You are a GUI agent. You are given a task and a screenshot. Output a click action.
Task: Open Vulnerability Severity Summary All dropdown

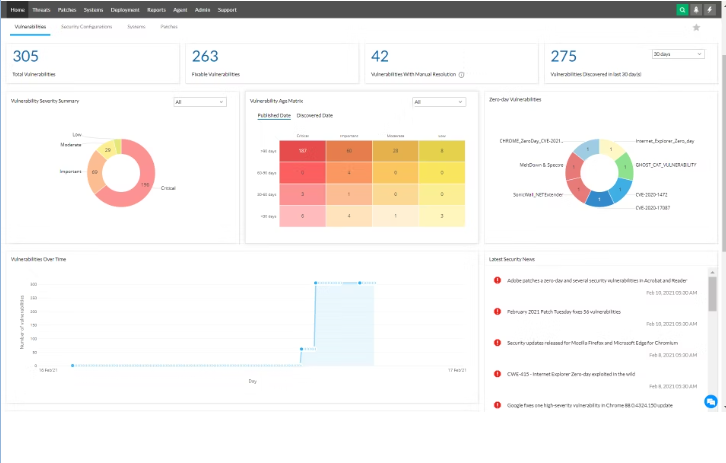(x=199, y=101)
